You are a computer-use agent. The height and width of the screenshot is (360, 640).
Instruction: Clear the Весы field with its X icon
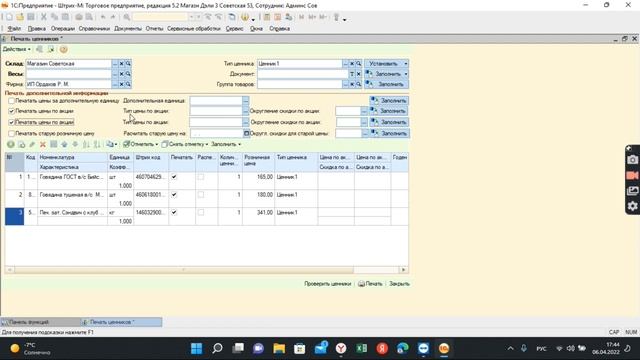122,74
